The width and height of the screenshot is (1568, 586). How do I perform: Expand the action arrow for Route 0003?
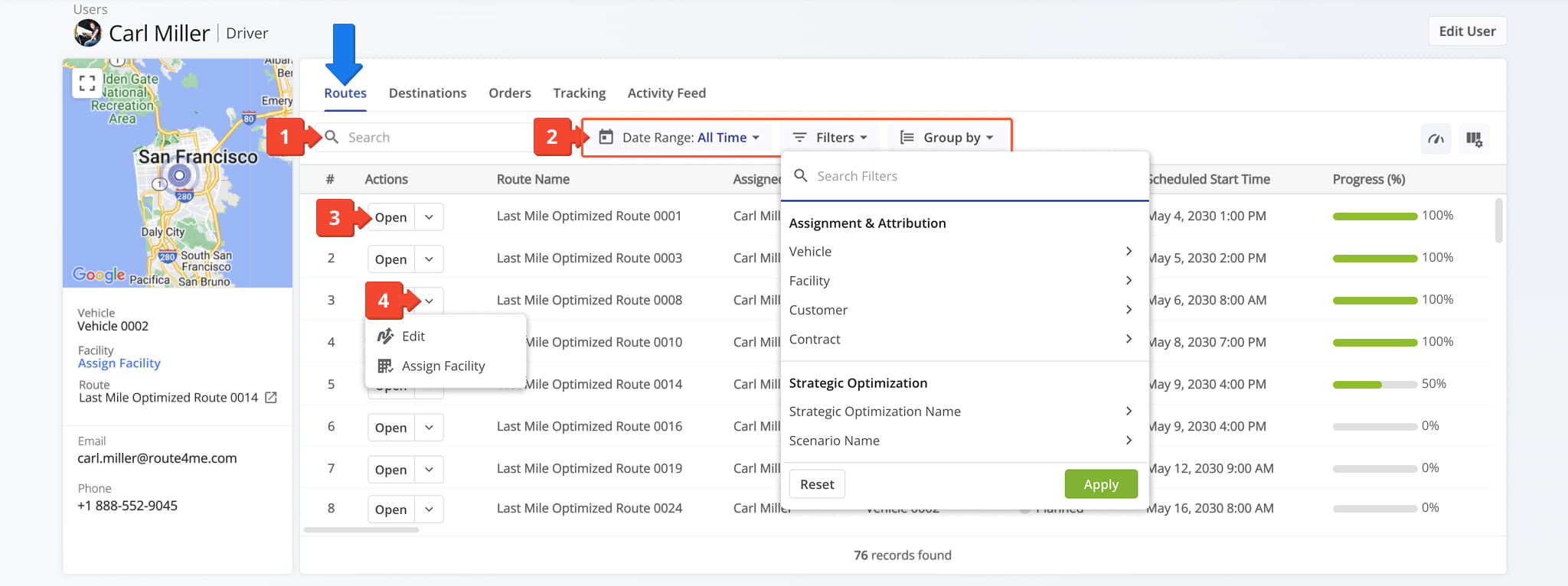(429, 259)
